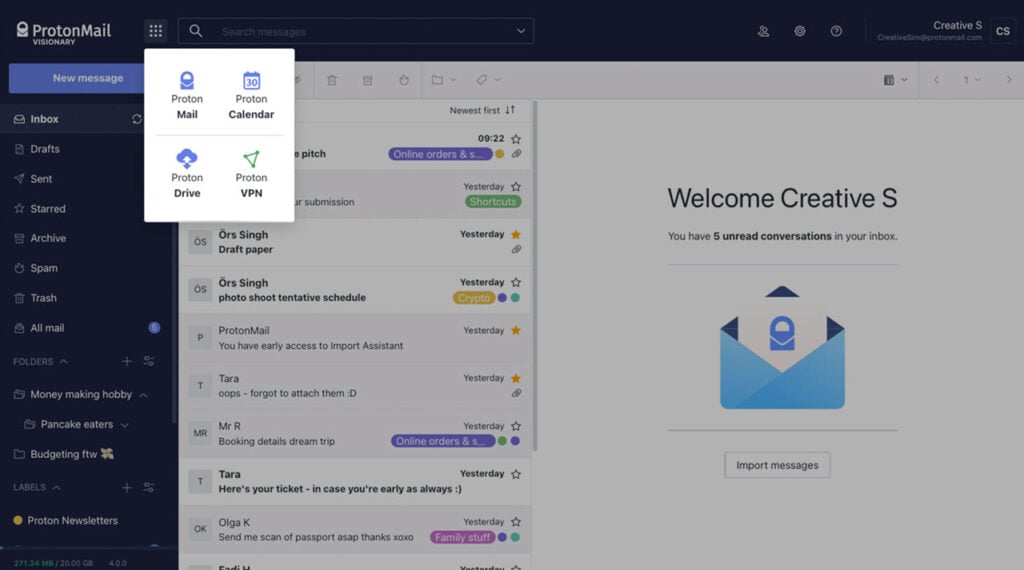
Task: Toggle star on Mr R booking email
Action: tap(516, 426)
